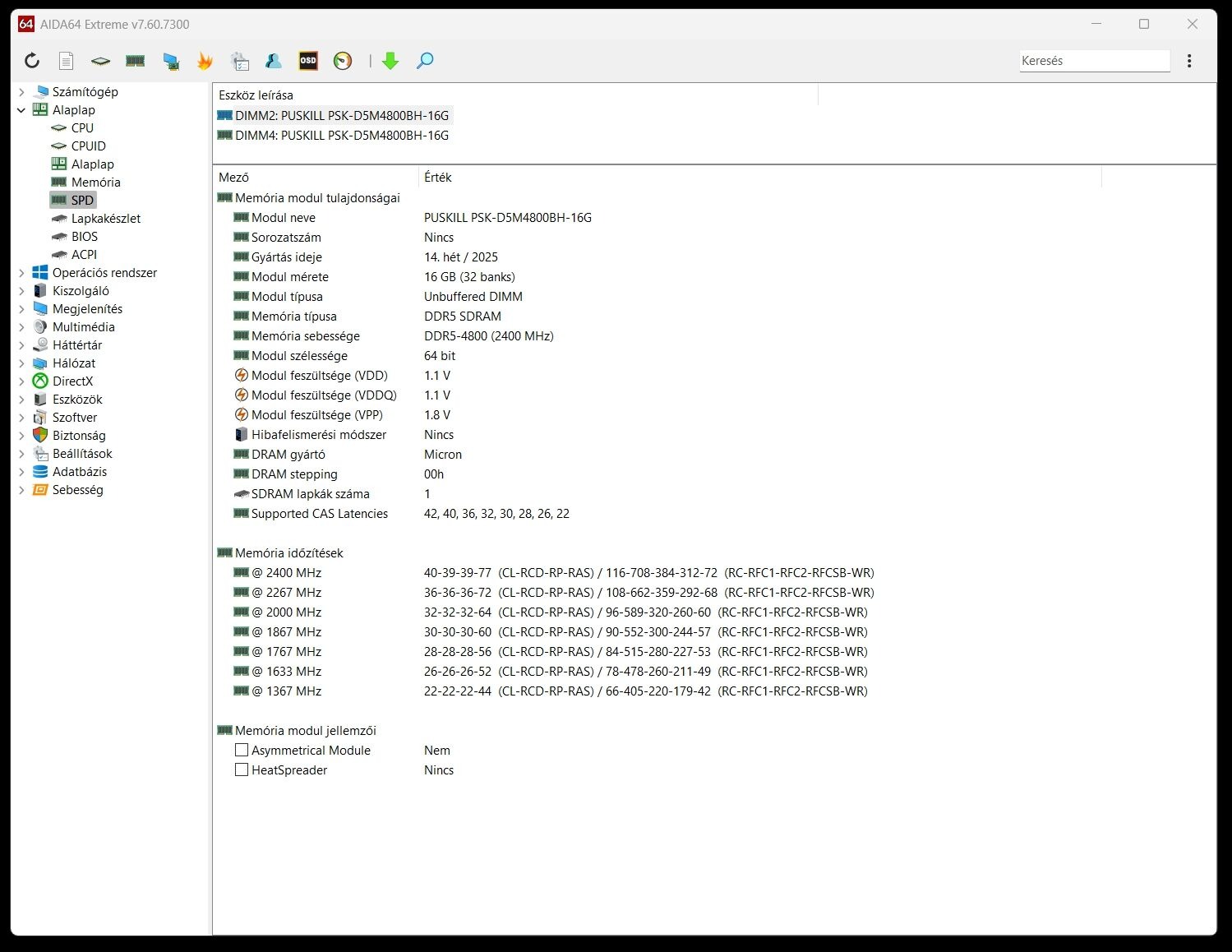Click the Érték column header
The height and width of the screenshot is (952, 1232).
760,178
